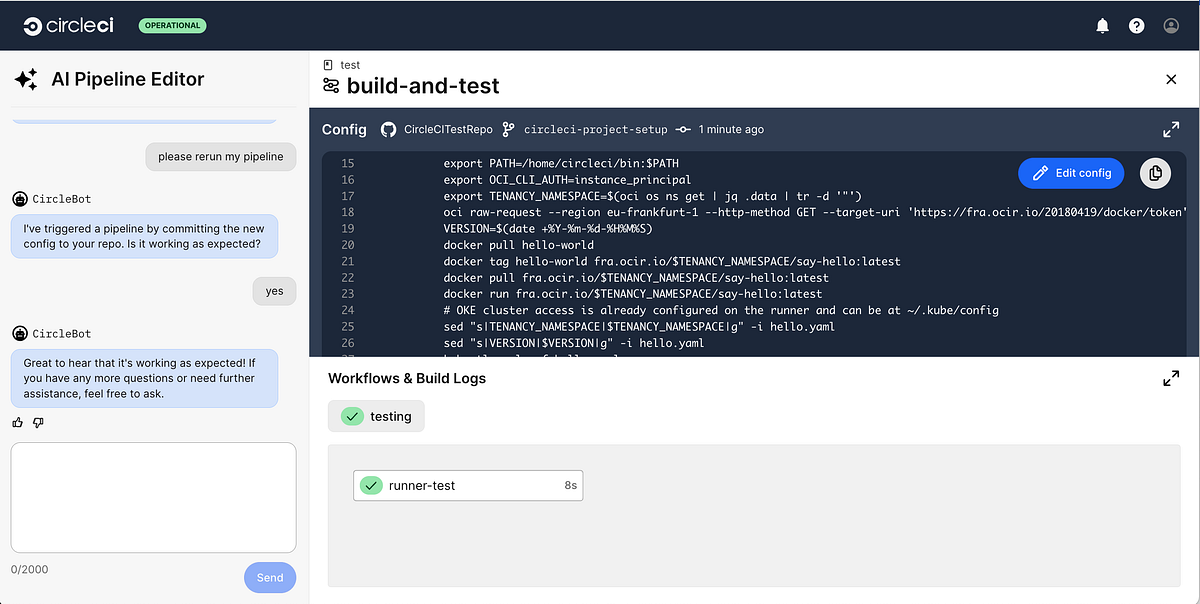Give a thumbs down to CircleBot's reply

pos(37,422)
